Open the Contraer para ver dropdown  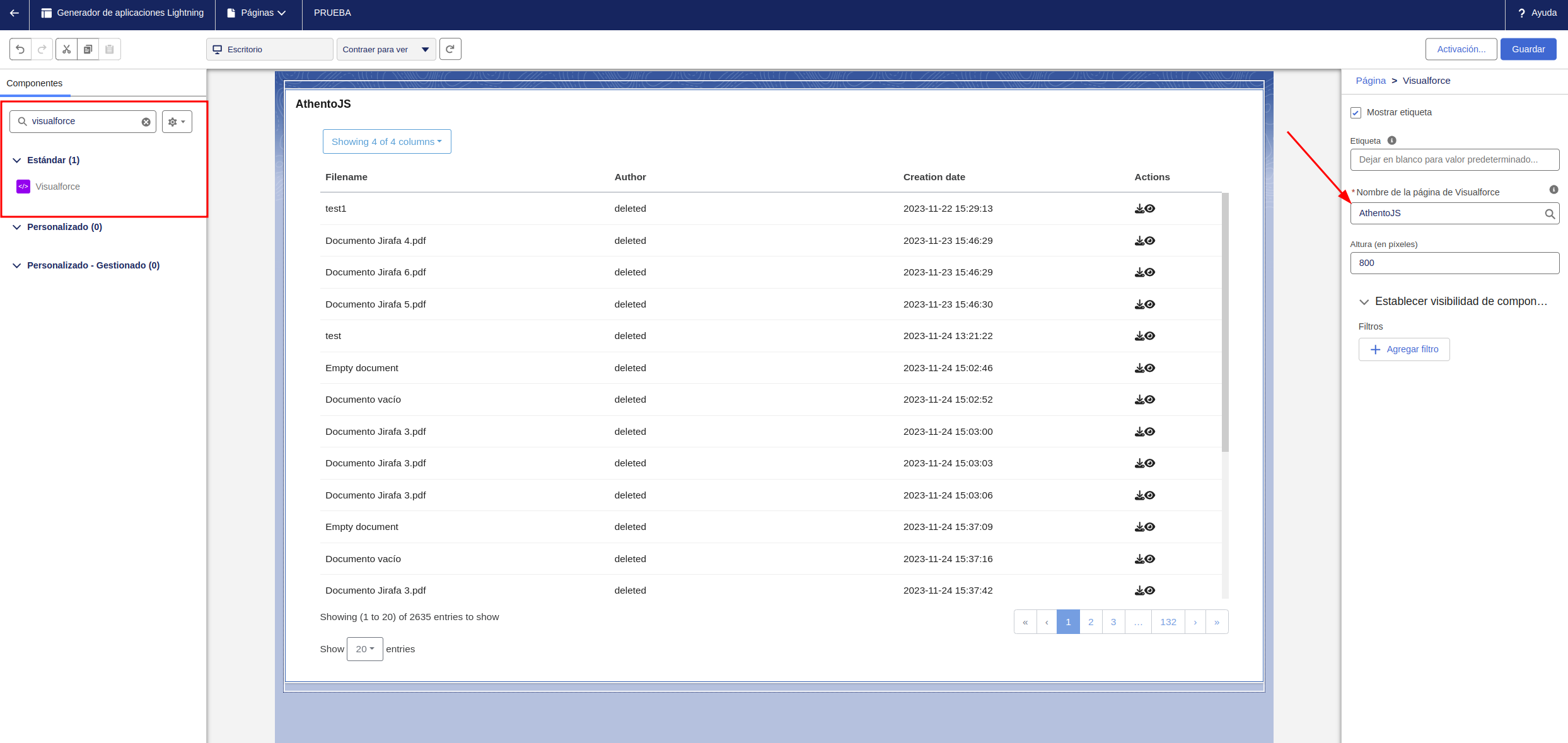click(x=386, y=49)
